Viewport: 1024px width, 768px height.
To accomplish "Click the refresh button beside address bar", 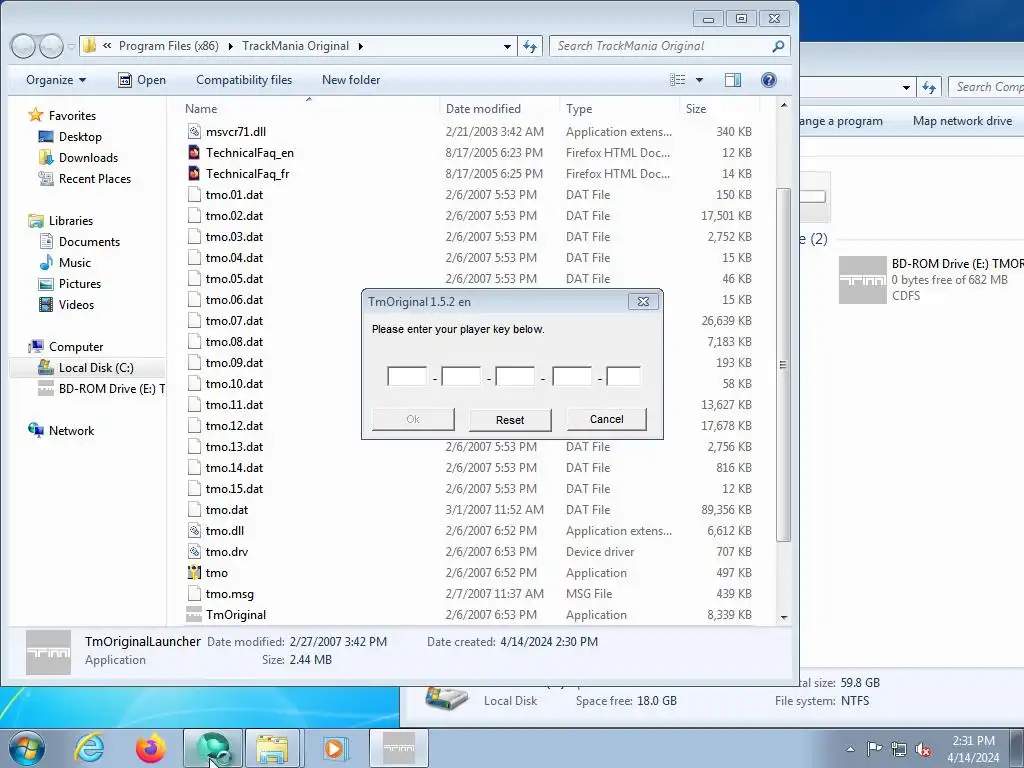I will 530,46.
